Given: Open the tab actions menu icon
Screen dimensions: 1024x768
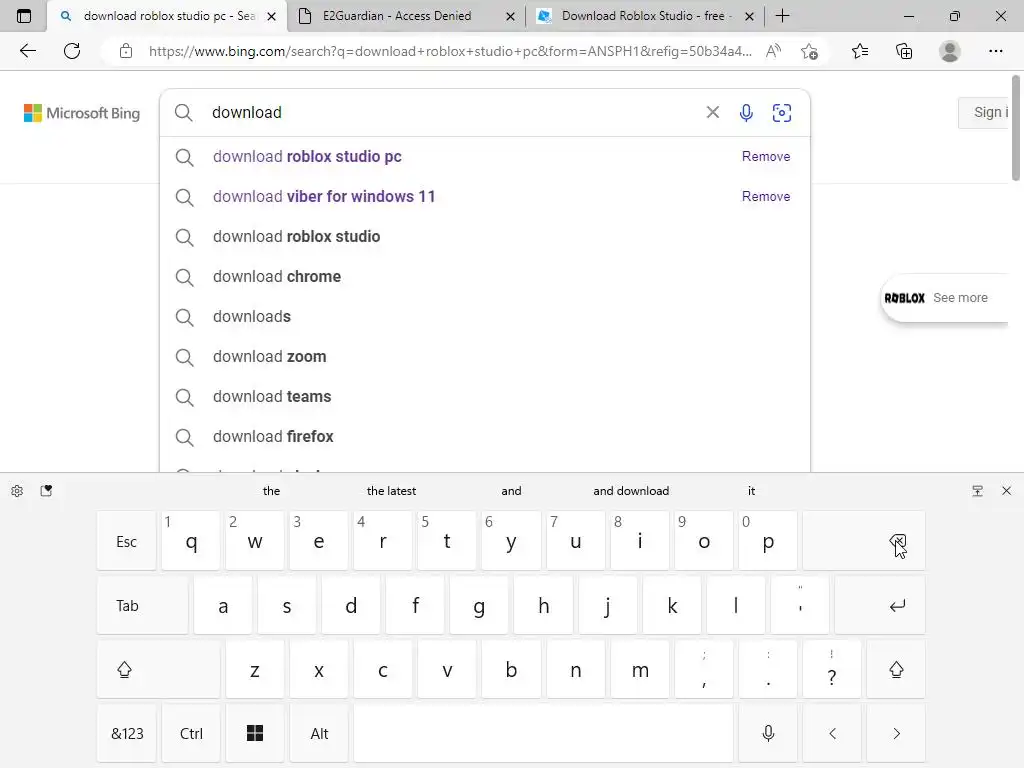Looking at the screenshot, I should tap(24, 16).
